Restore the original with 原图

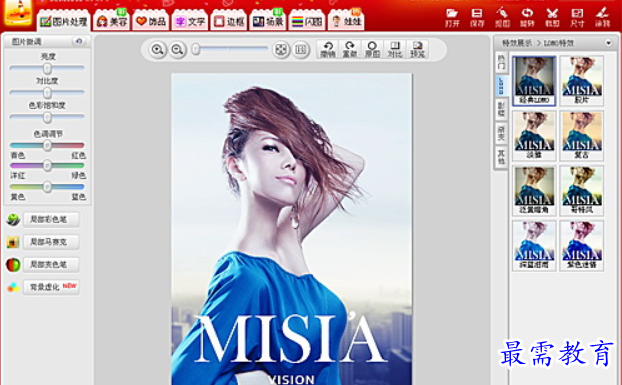point(372,49)
